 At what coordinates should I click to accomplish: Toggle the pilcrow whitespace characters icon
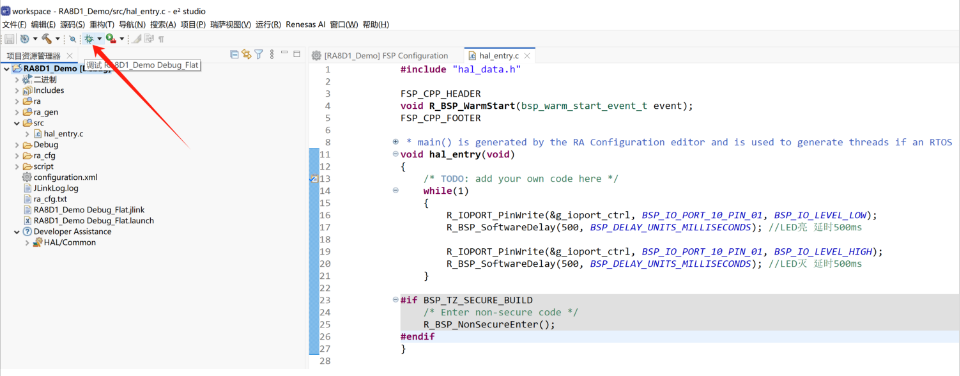pos(161,39)
